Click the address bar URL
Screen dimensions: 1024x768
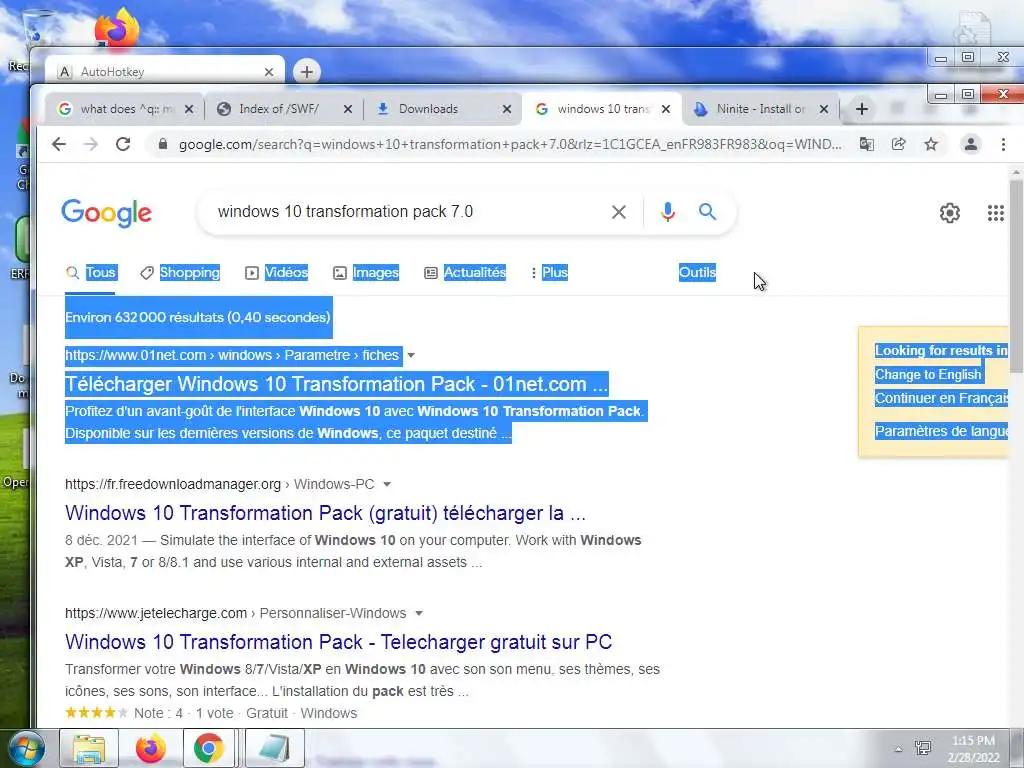510,144
